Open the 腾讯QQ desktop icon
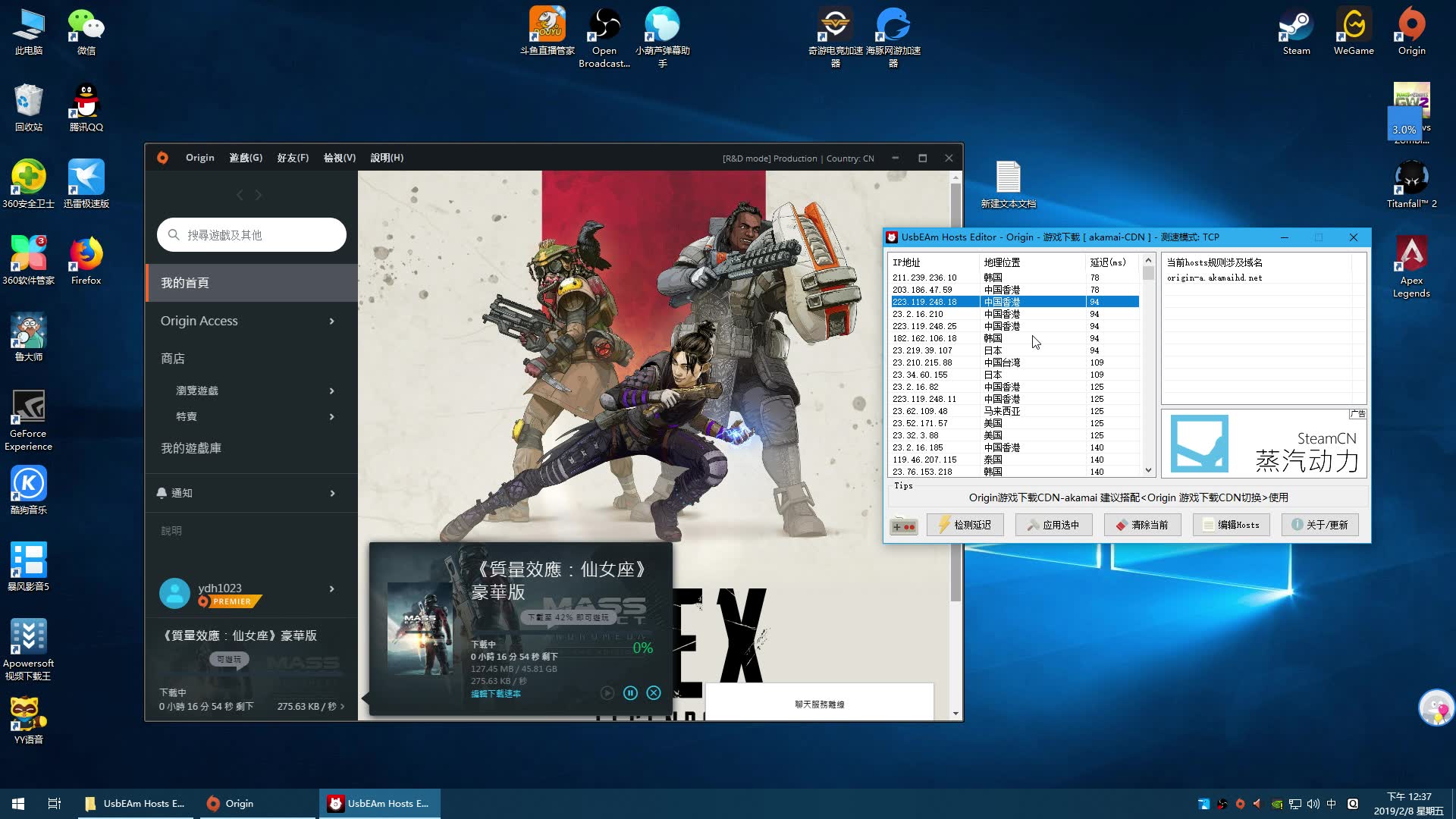1456x819 pixels. [86, 108]
